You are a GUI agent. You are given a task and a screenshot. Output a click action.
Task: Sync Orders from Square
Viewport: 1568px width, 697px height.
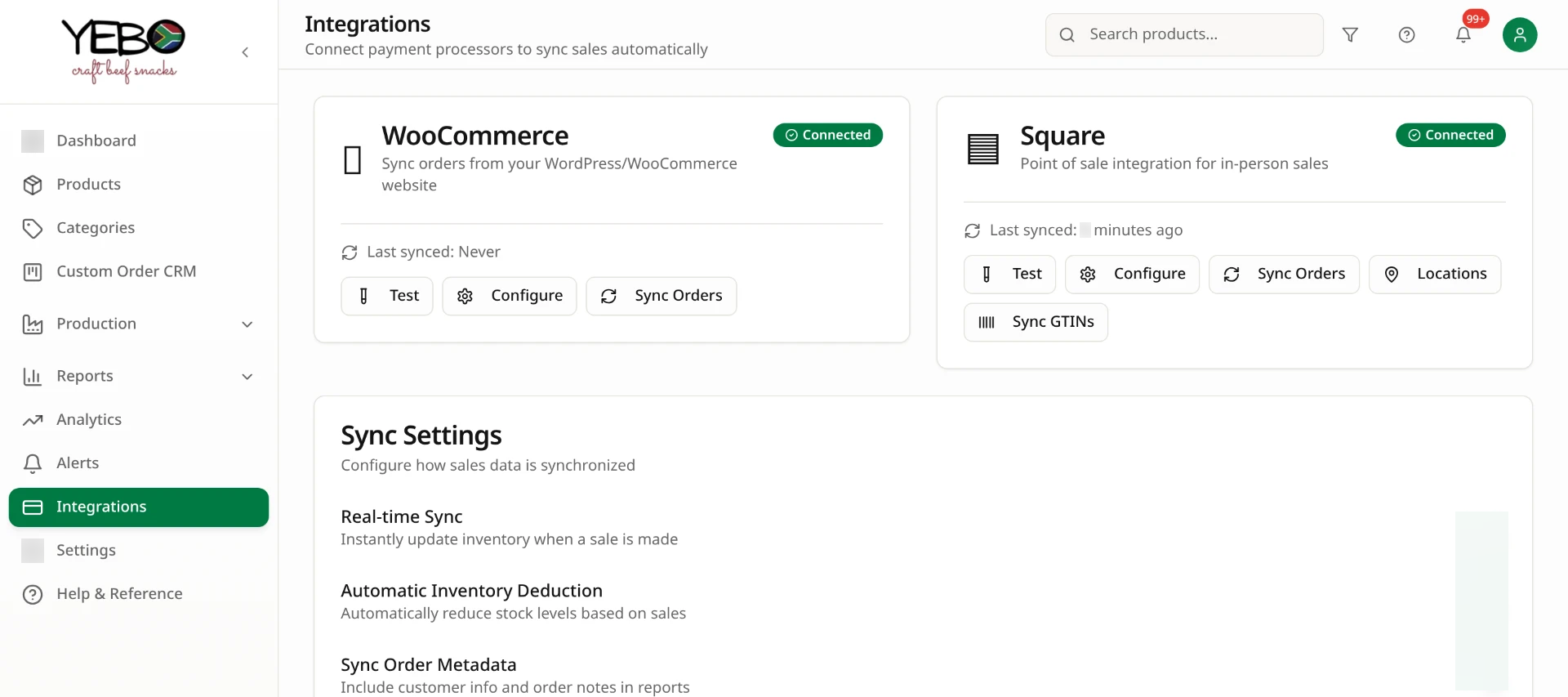(1284, 274)
